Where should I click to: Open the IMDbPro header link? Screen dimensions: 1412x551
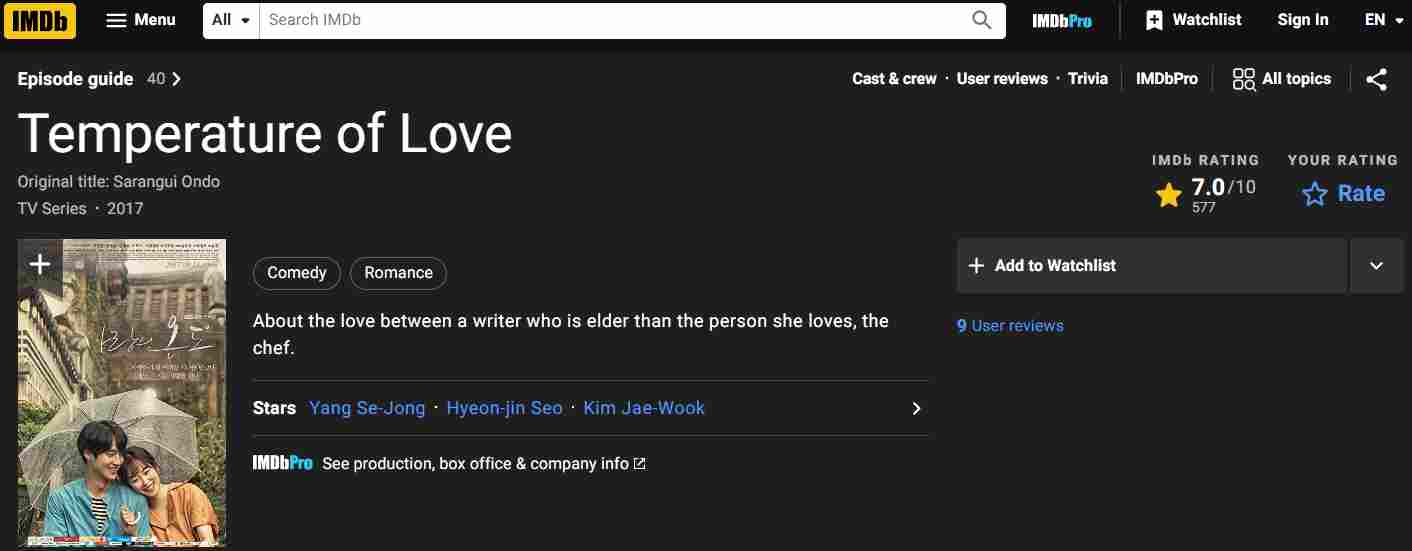(1062, 20)
